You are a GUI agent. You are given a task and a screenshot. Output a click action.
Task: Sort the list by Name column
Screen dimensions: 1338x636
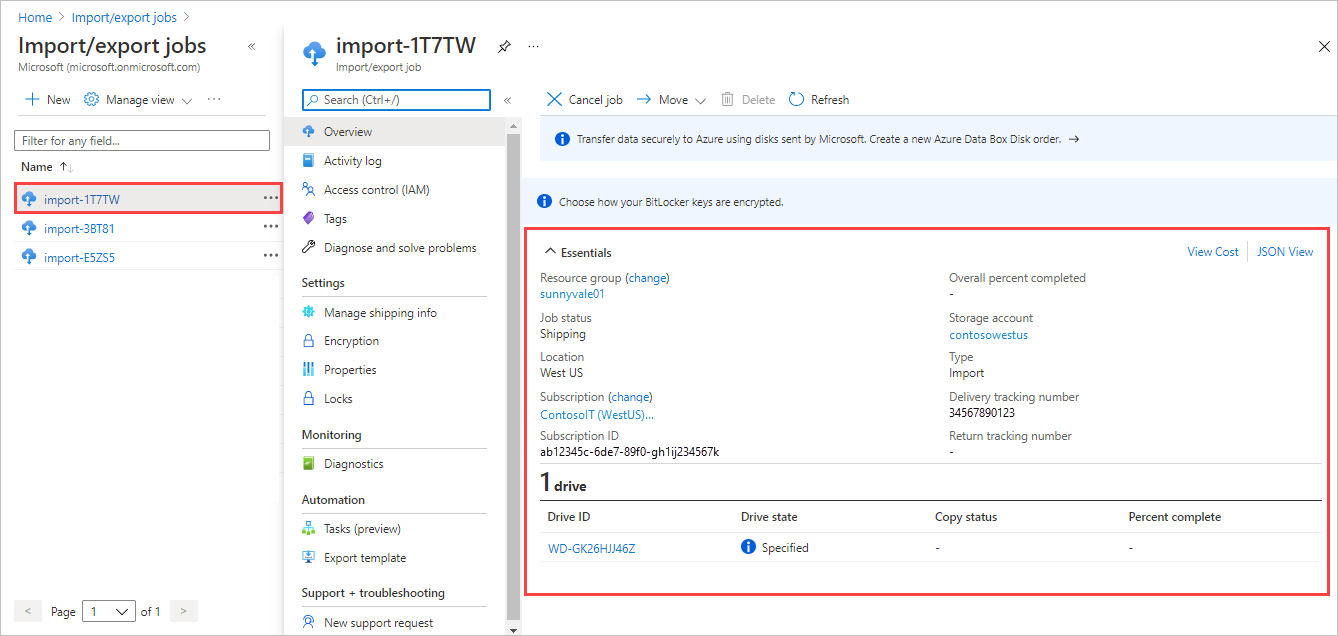pyautogui.click(x=47, y=167)
